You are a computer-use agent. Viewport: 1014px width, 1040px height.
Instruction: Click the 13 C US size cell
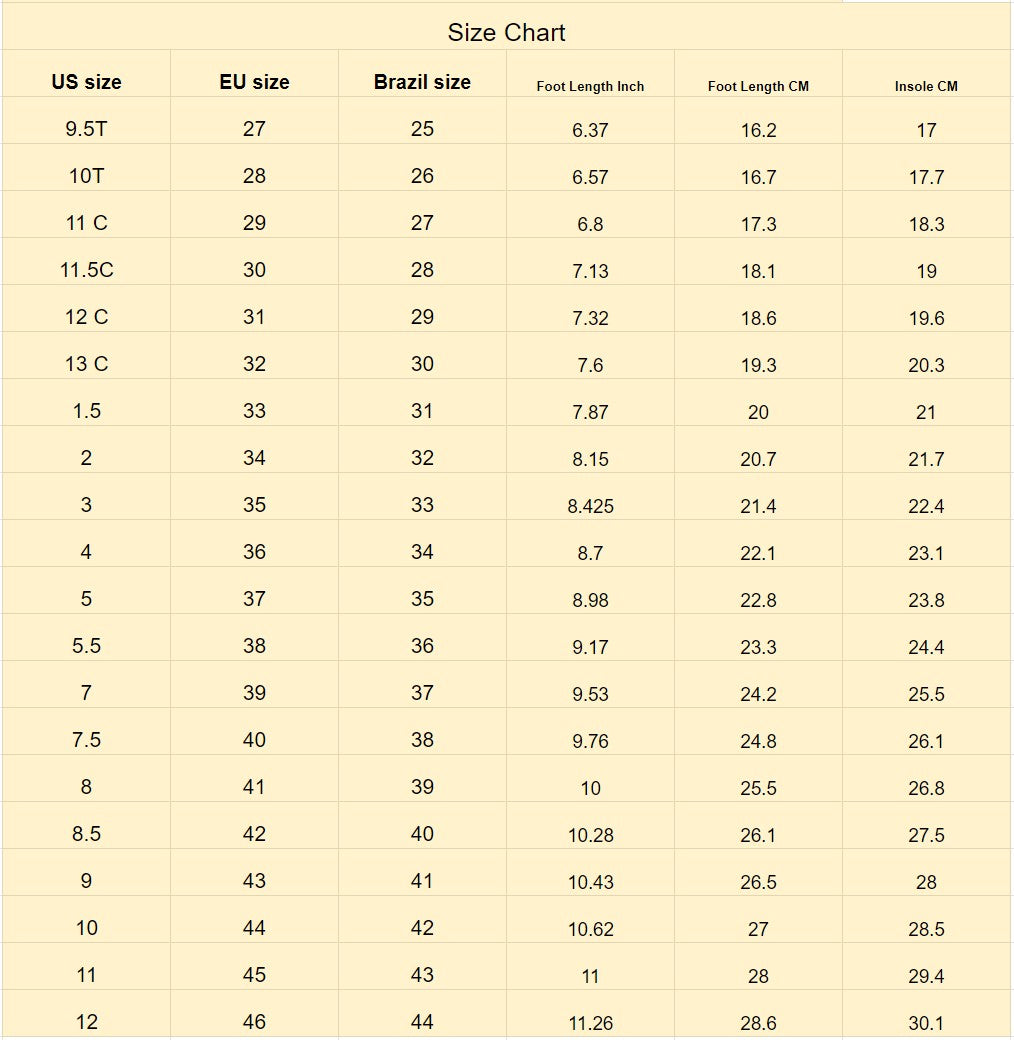click(x=86, y=364)
